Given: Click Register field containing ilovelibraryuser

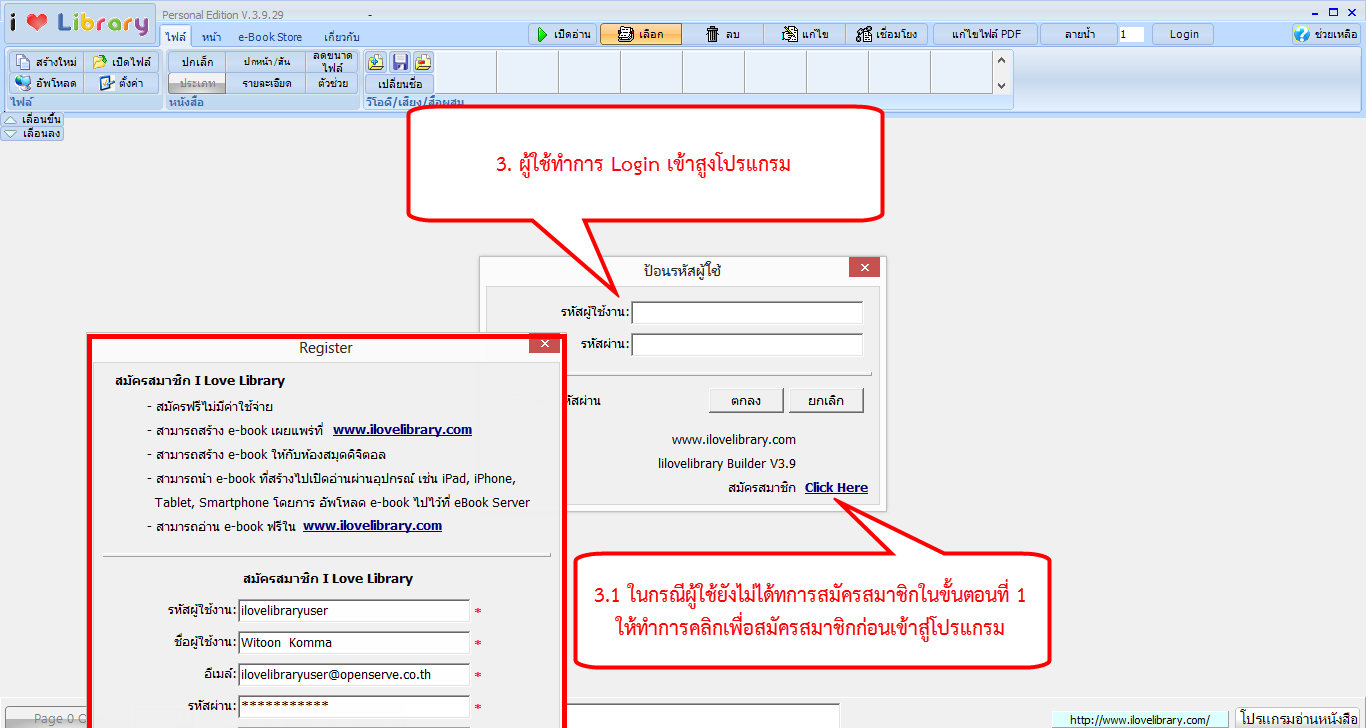Looking at the screenshot, I should (x=354, y=611).
